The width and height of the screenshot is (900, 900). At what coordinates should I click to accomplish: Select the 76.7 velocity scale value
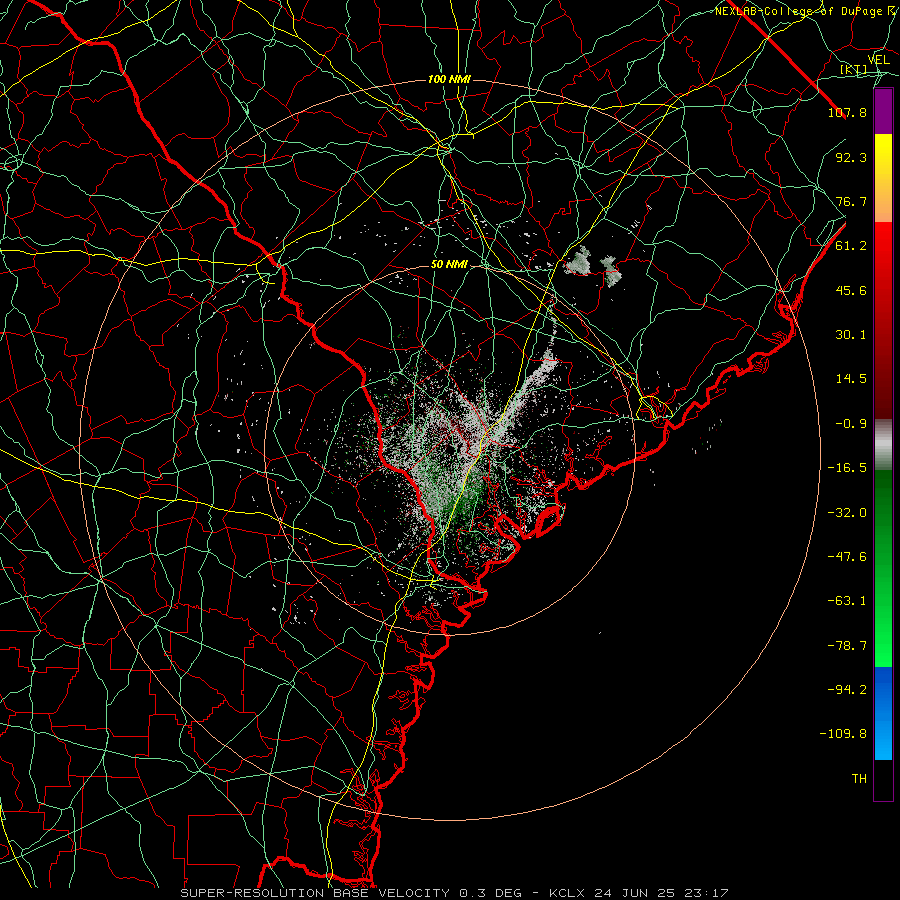[x=851, y=201]
